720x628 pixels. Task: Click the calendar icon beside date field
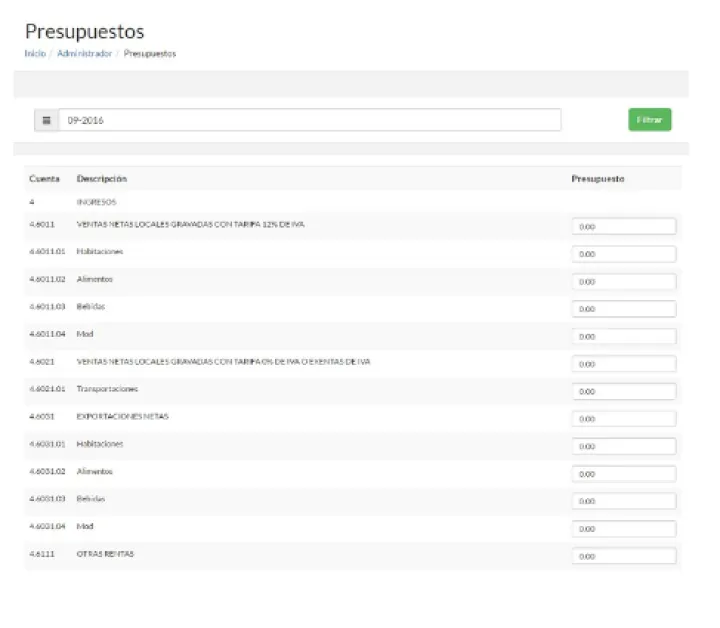[x=46, y=120]
